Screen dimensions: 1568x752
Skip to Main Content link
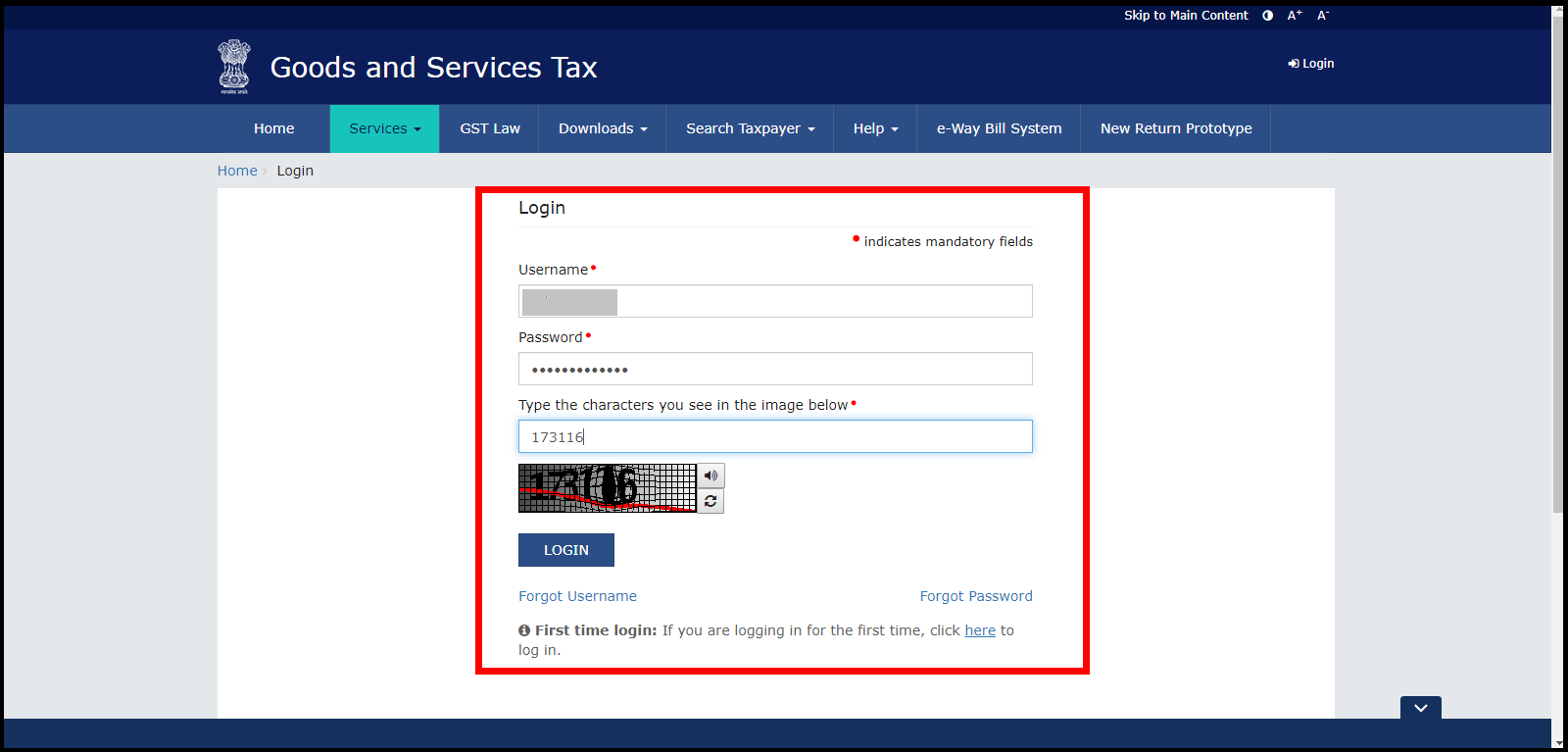click(x=1186, y=16)
